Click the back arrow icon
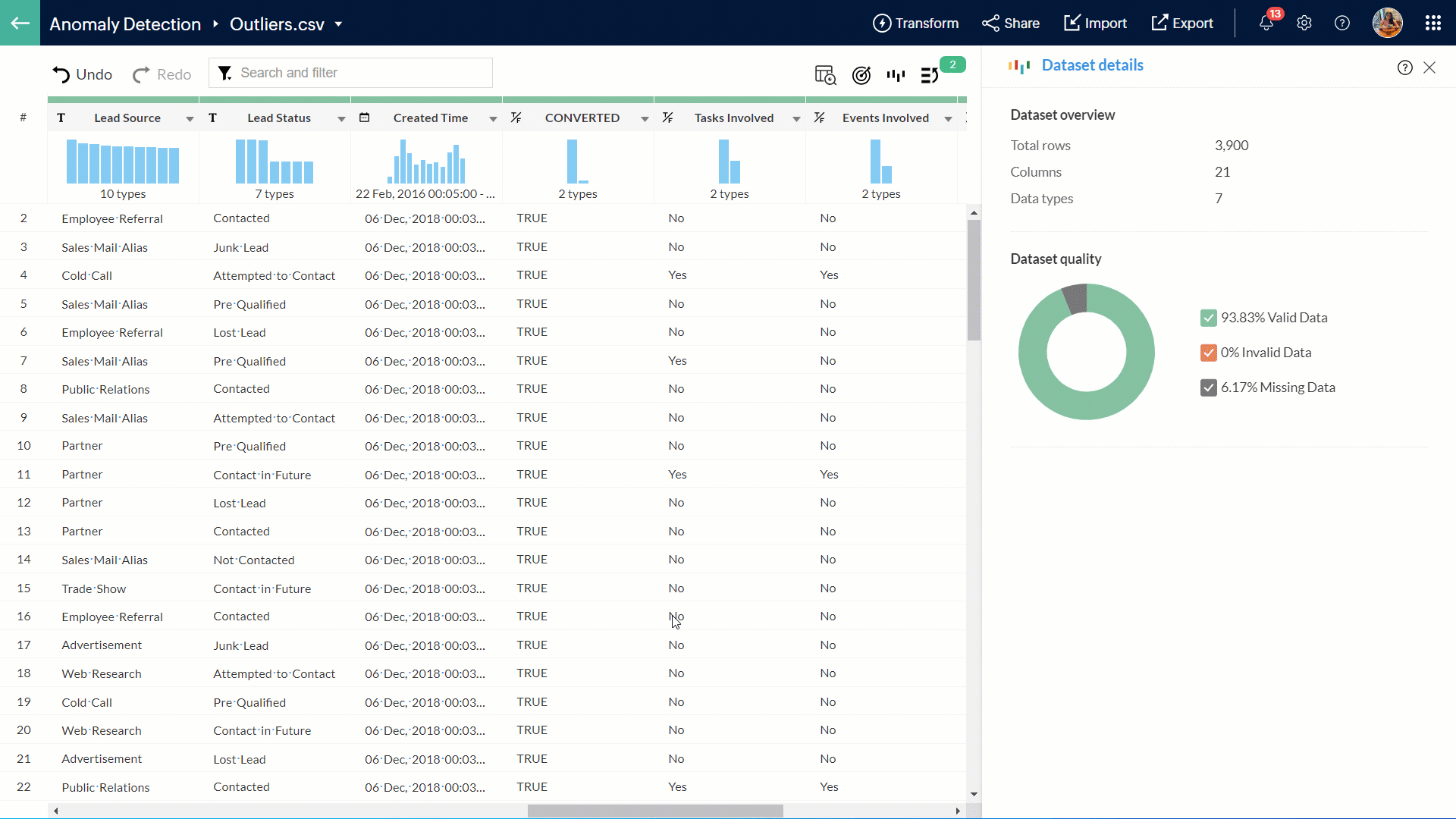The width and height of the screenshot is (1456, 819). (20, 23)
